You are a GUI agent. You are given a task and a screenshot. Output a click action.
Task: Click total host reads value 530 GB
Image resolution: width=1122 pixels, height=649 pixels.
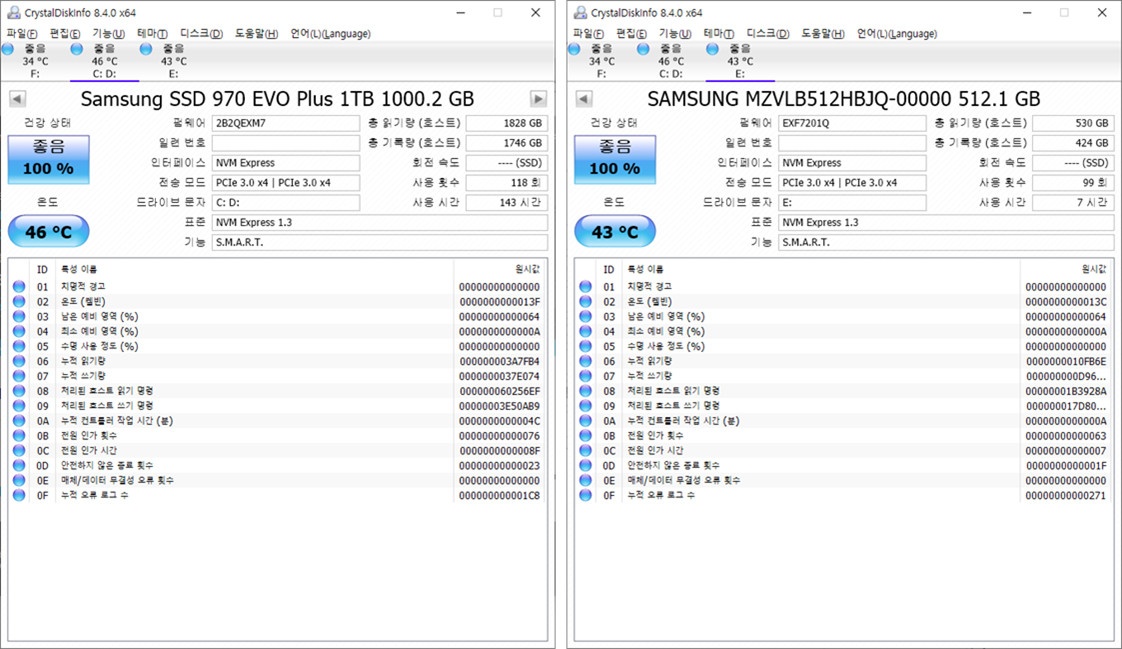[1073, 123]
